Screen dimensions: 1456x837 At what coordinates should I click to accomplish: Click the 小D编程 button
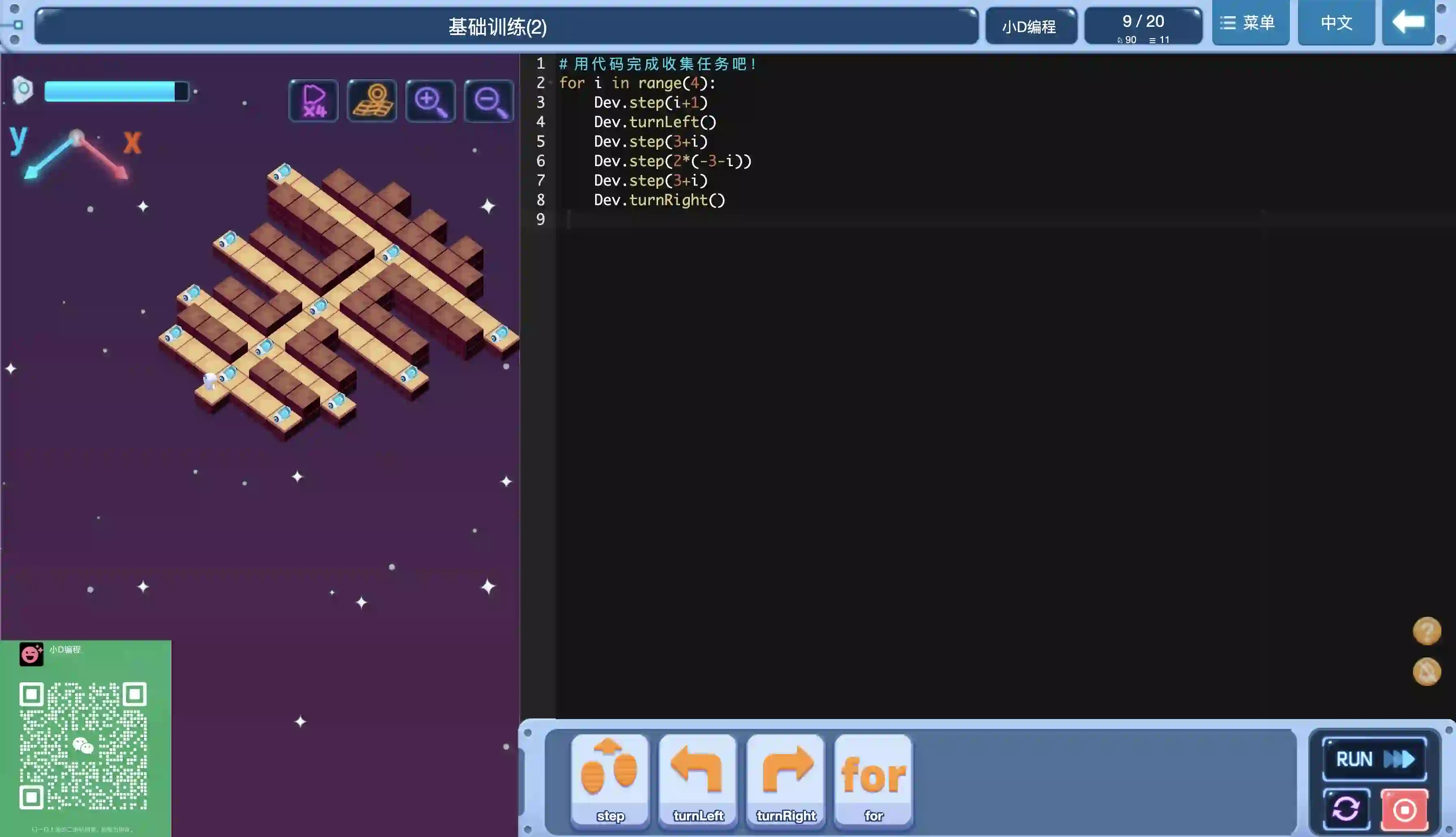click(x=1030, y=26)
